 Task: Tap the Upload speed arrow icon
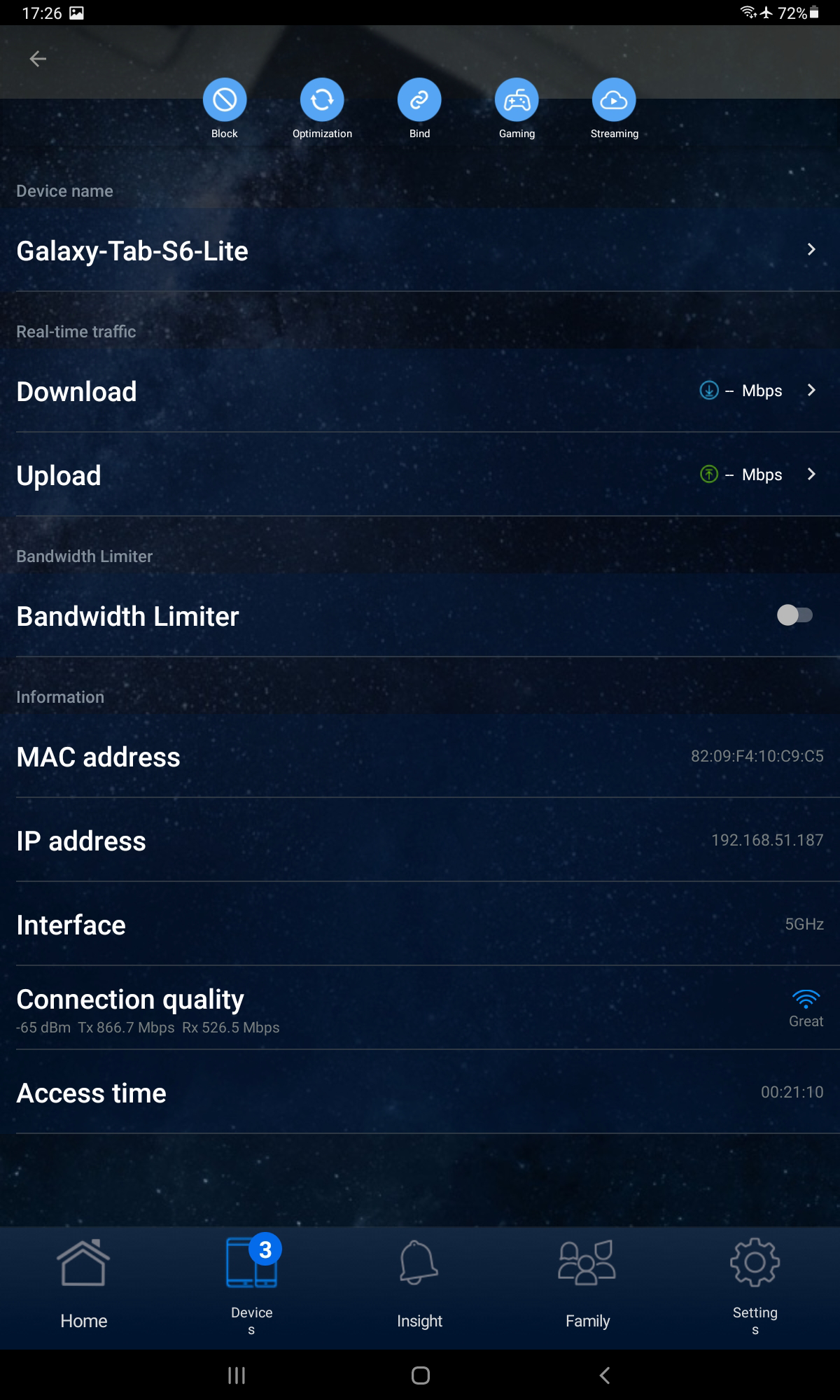pos(709,475)
